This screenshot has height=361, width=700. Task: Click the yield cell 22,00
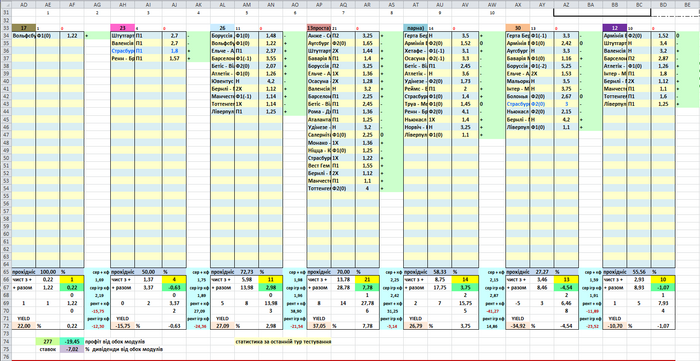(x=24, y=326)
